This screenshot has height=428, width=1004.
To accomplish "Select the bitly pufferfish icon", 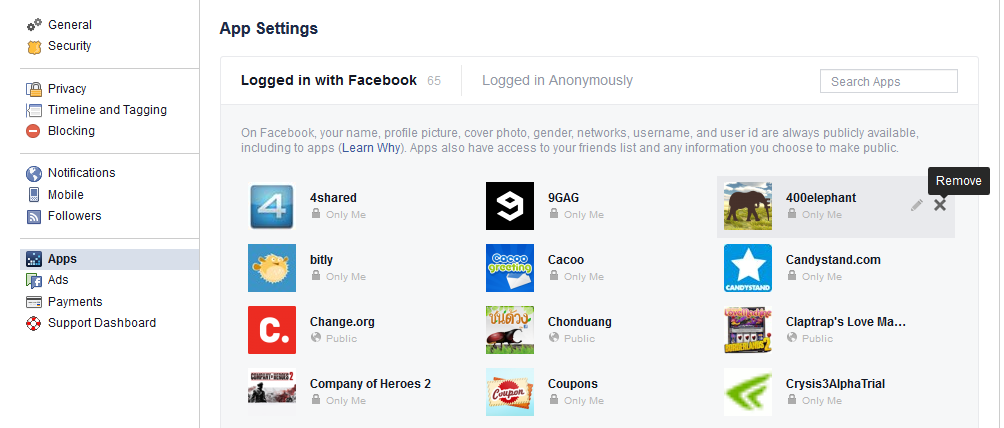I will coord(271,268).
